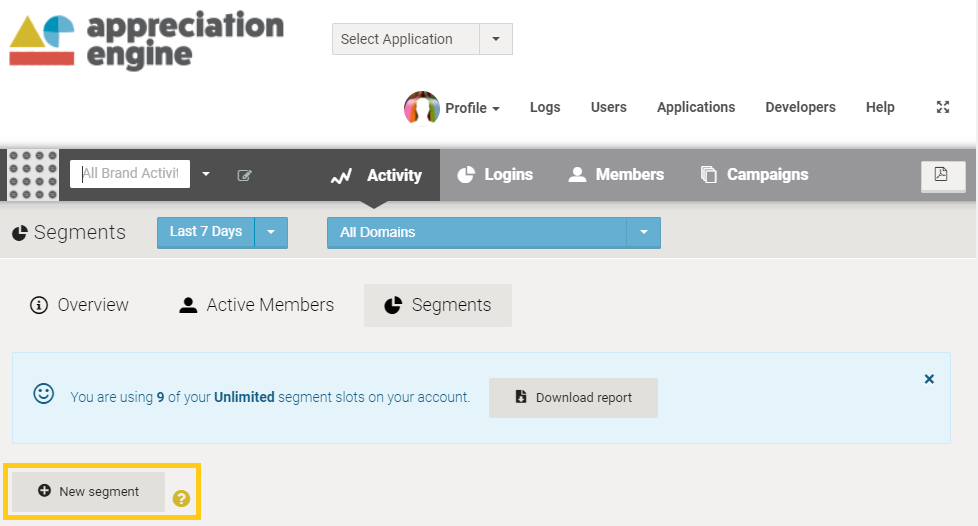Click the Appreciation Engine logo
978x526 pixels.
pyautogui.click(x=147, y=39)
